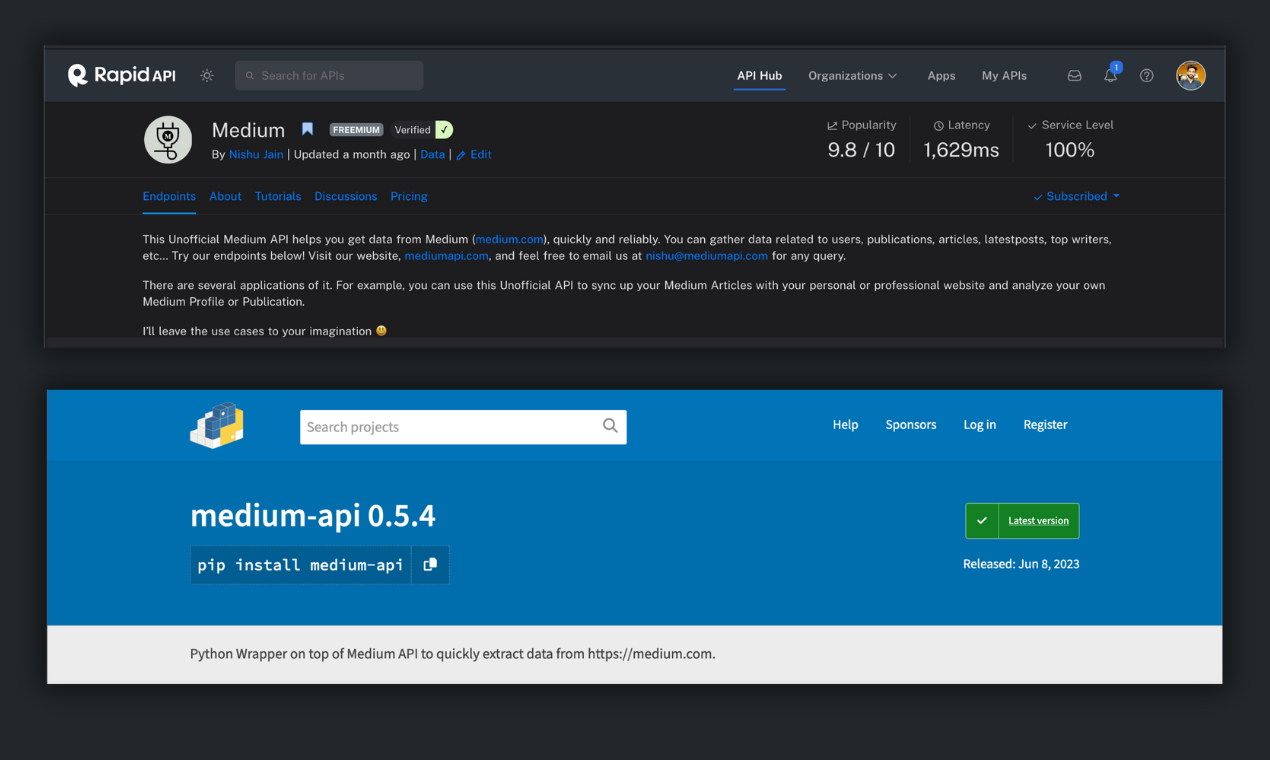
Task: Copy the pip install command icon
Action: pyautogui.click(x=430, y=565)
